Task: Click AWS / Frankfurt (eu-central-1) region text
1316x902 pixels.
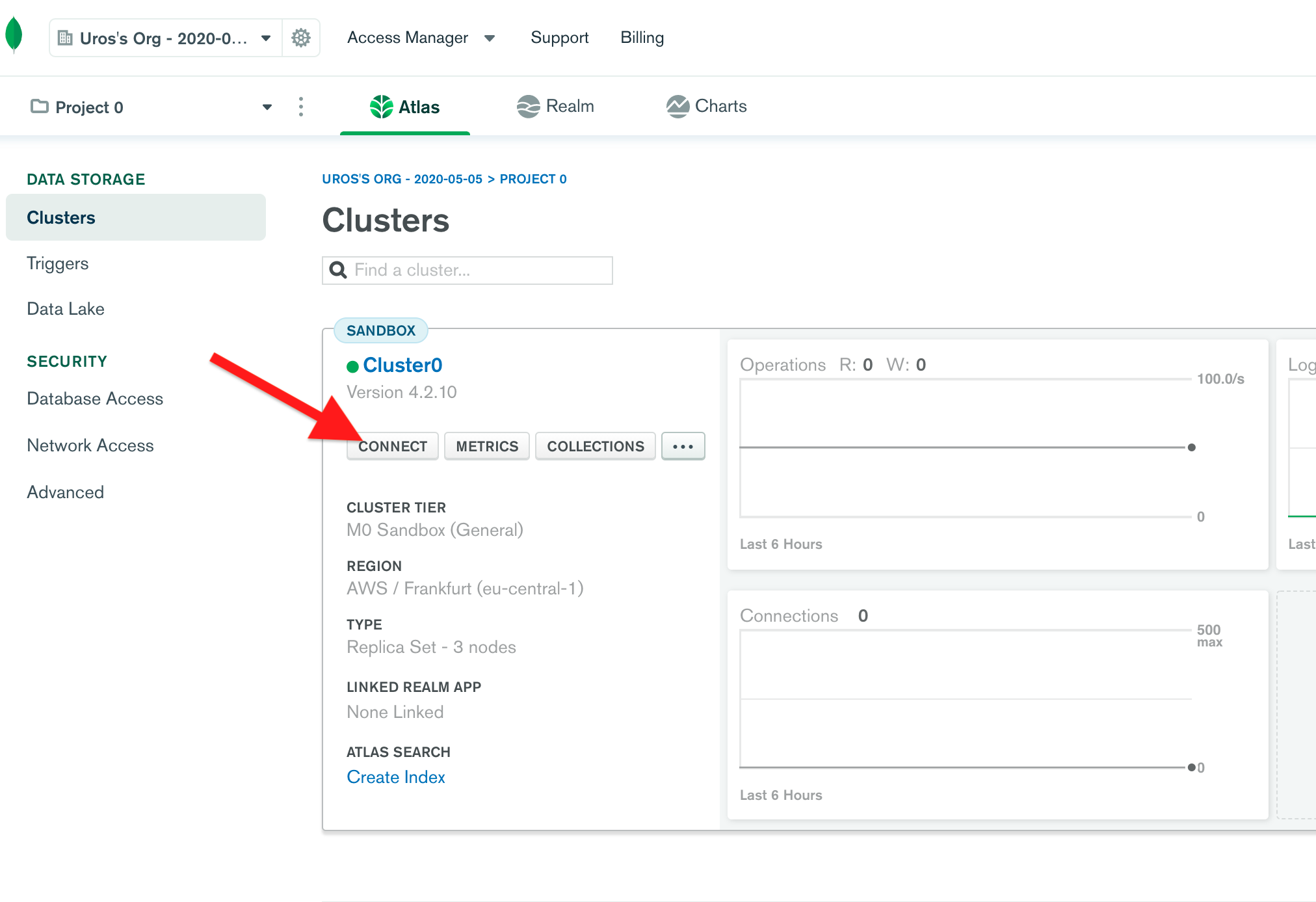Action: coord(466,589)
